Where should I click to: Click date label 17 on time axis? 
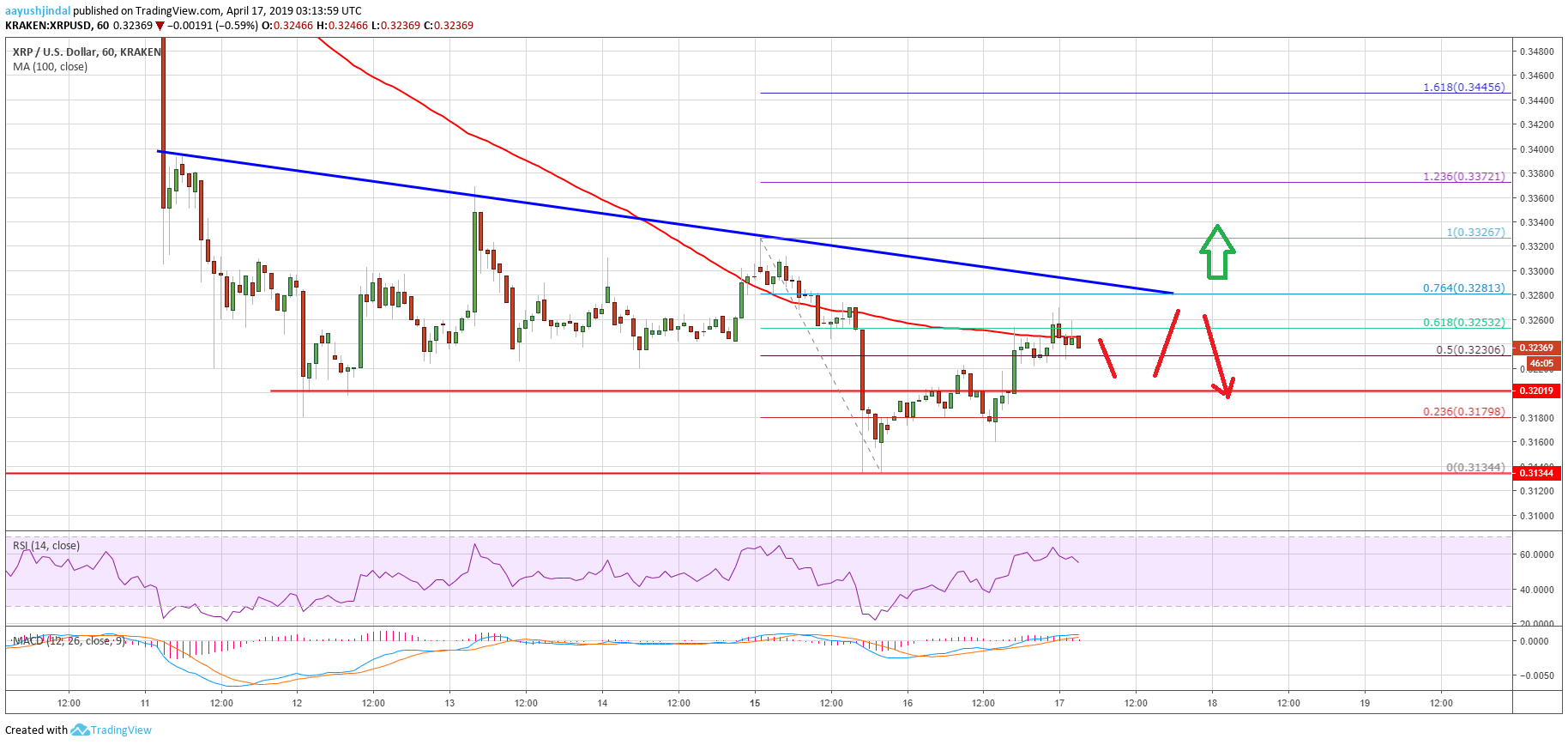point(1059,703)
